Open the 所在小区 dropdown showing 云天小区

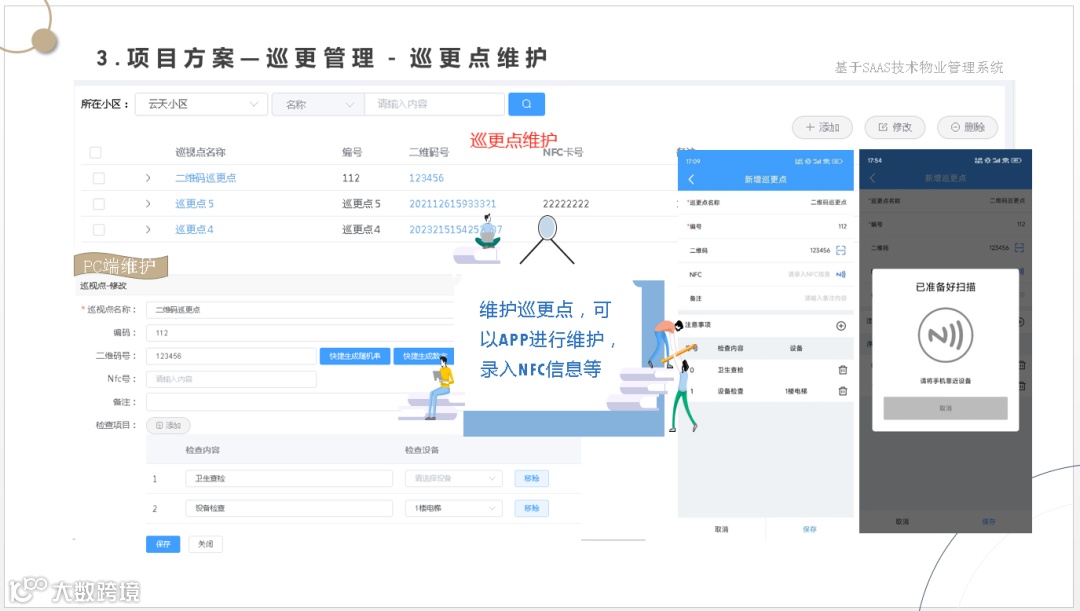(201, 104)
